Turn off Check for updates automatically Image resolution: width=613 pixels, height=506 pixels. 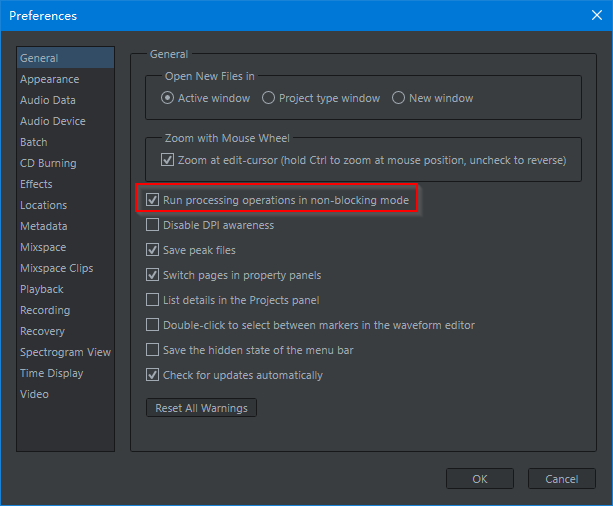click(x=153, y=375)
